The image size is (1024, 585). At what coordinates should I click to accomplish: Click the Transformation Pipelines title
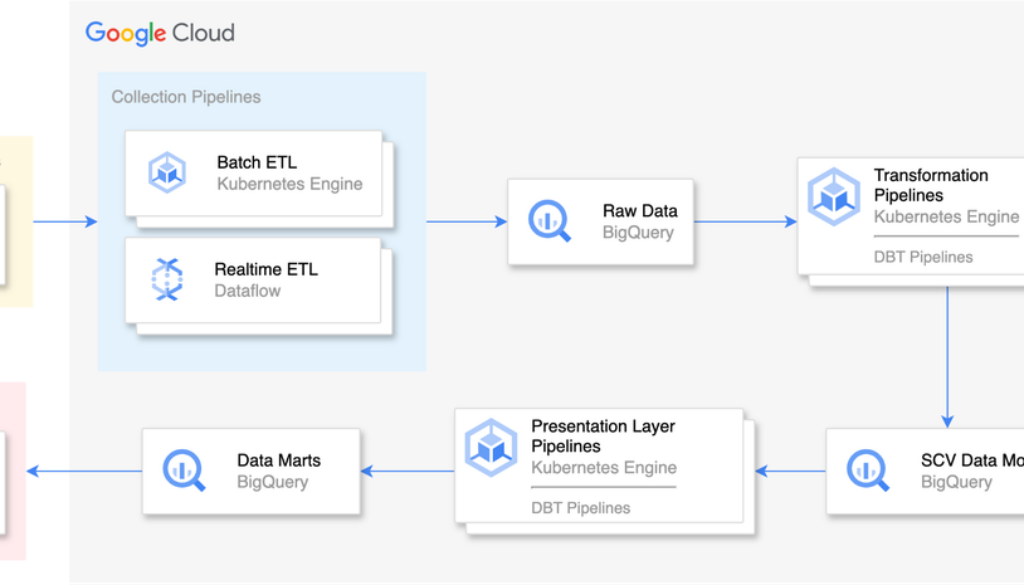930,185
